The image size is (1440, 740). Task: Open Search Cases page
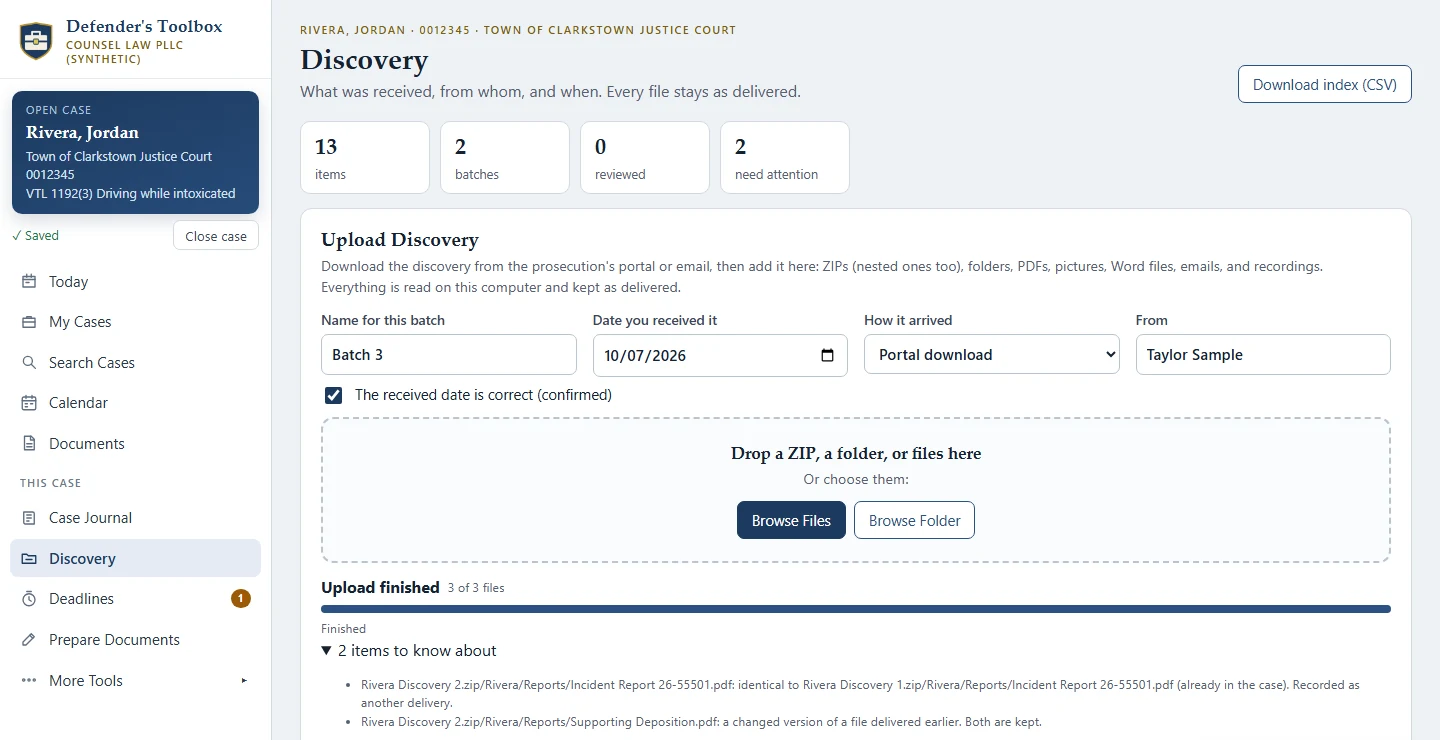coord(135,363)
